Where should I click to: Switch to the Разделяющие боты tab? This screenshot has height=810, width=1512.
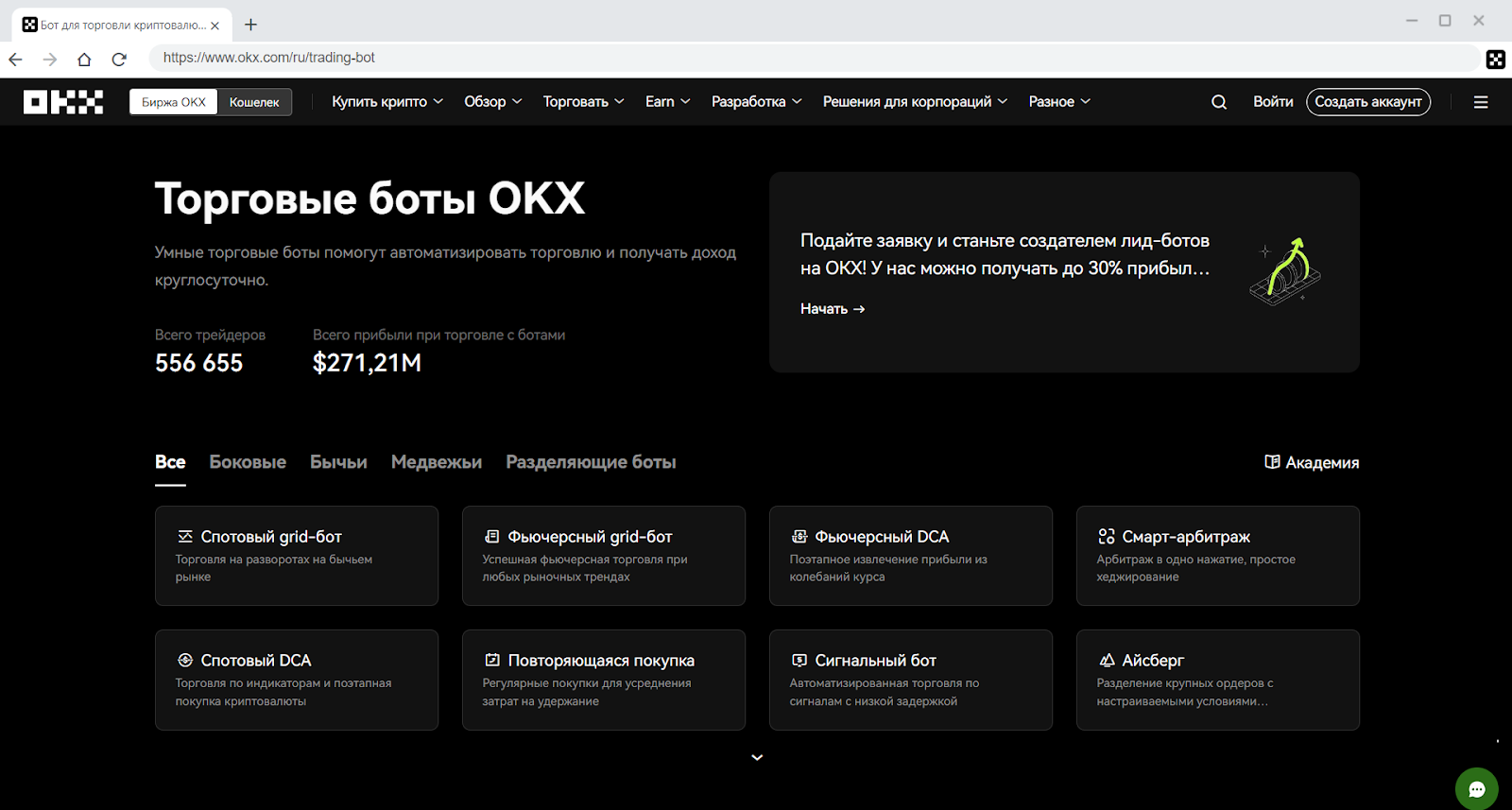(x=591, y=462)
